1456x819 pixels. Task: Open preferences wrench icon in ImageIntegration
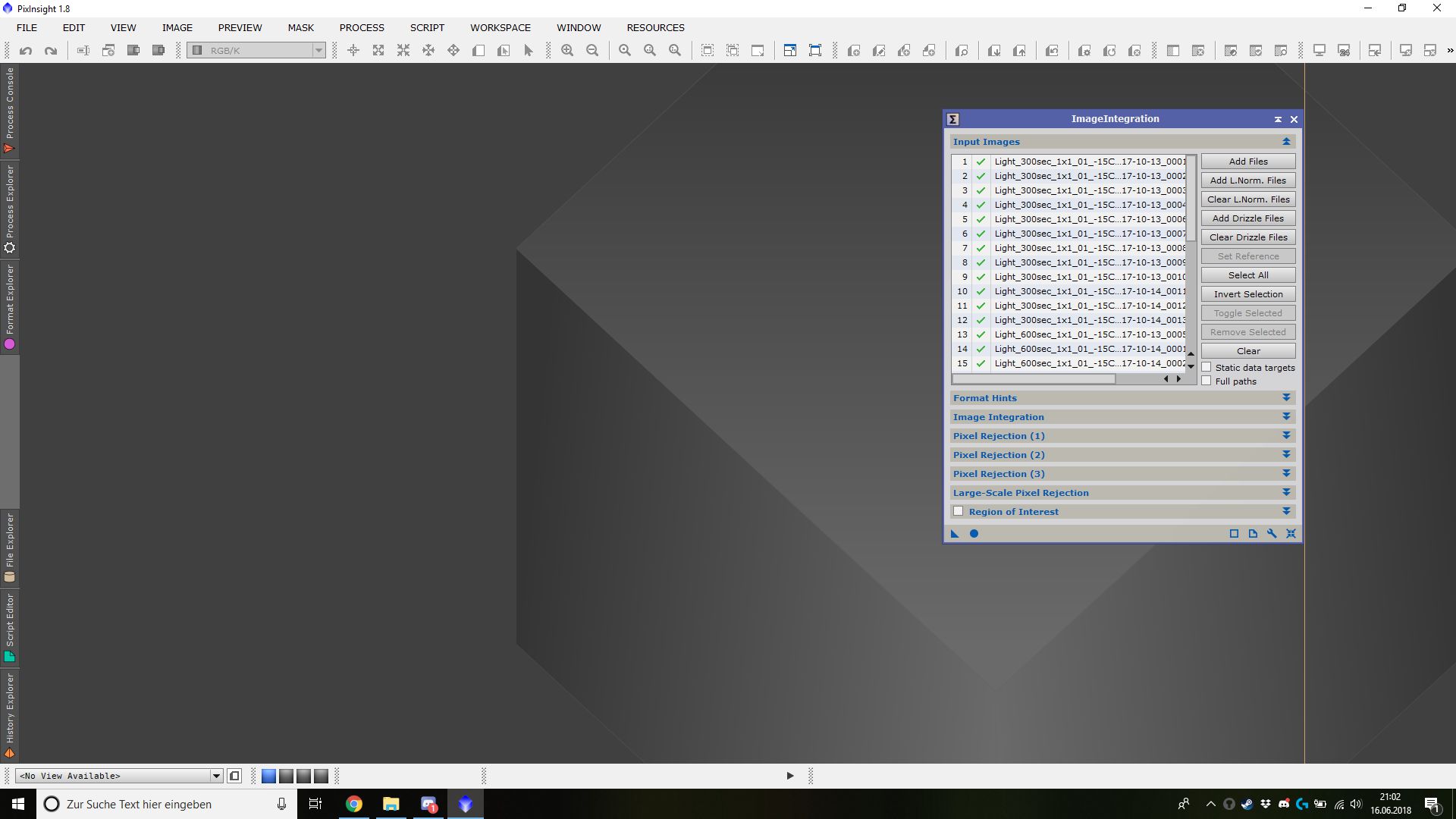pos(1272,534)
